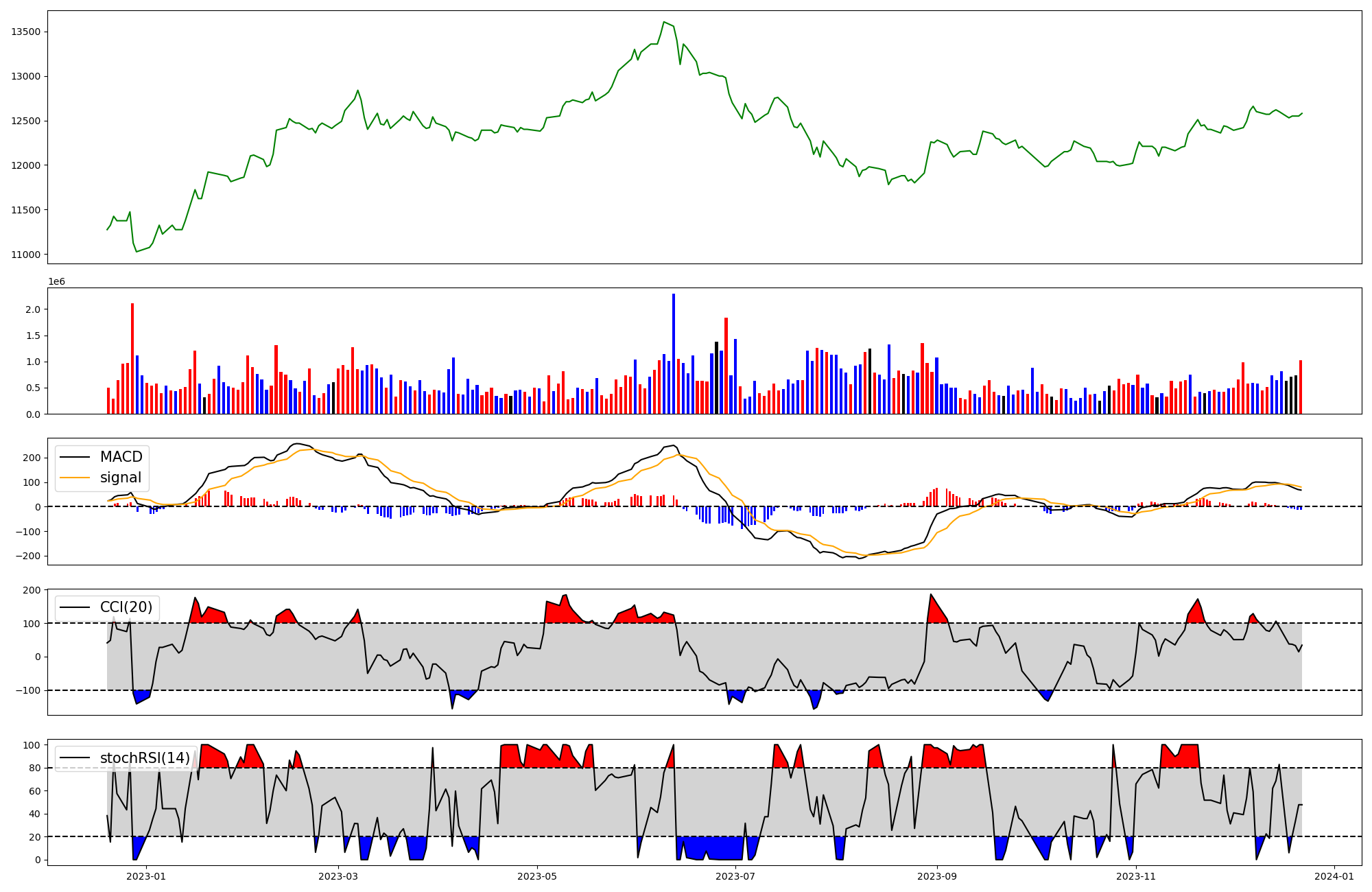
Task: Click the tallest red volume bar near the chart start
Action: coord(132,358)
